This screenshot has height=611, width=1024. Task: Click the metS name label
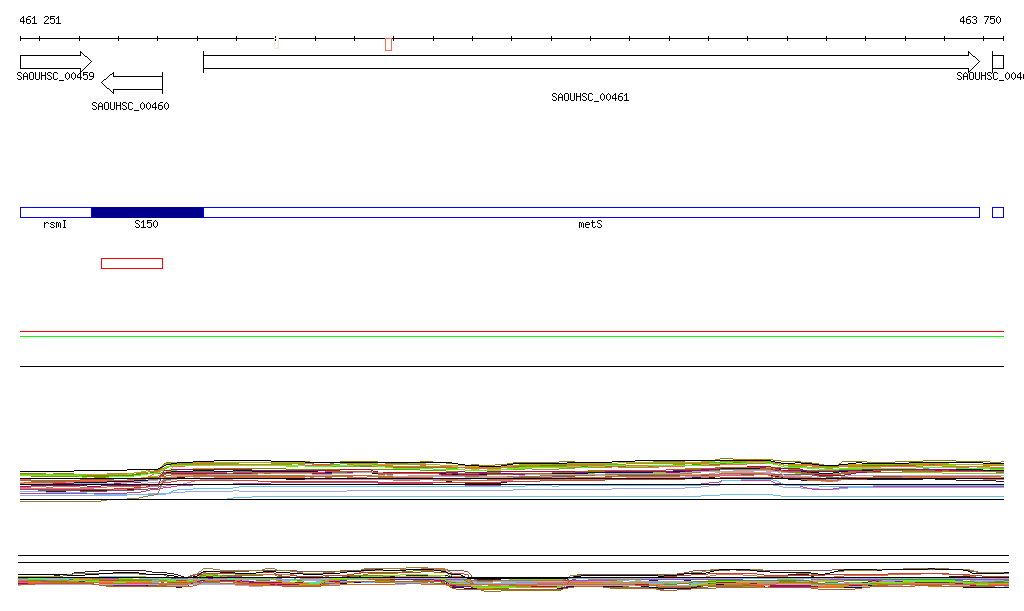click(590, 225)
